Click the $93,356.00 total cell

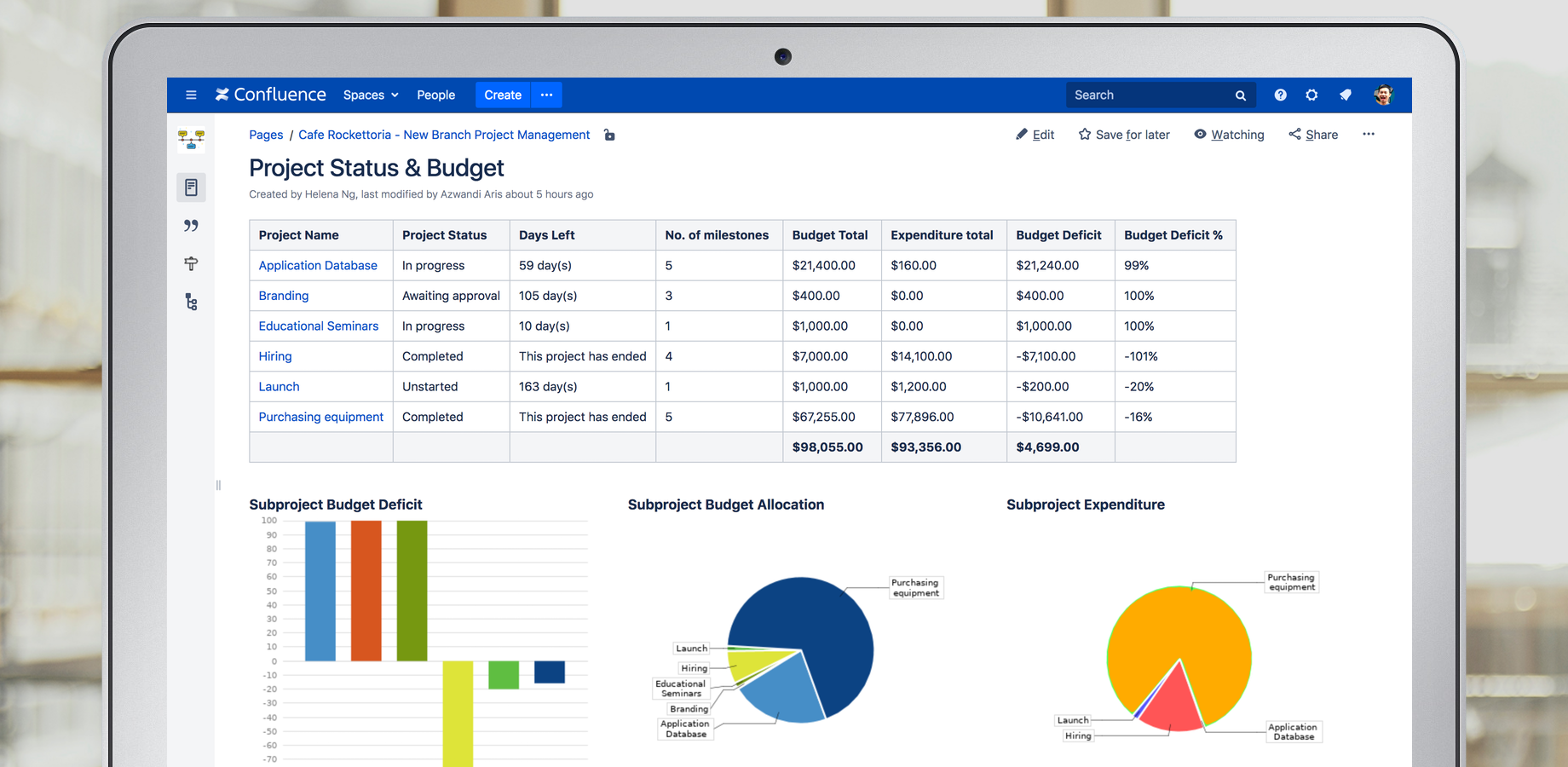tap(944, 447)
